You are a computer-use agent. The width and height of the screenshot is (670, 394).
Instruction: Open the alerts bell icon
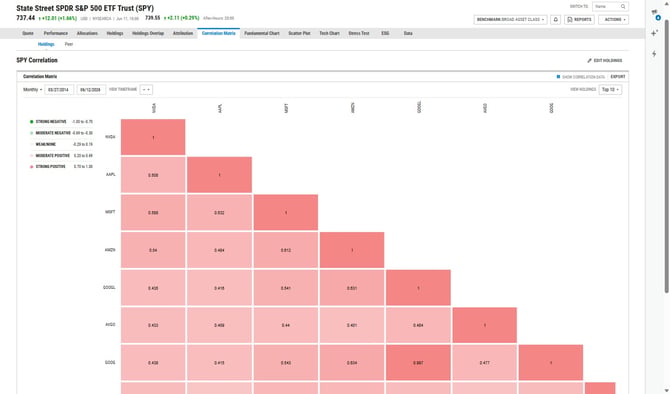[x=555, y=20]
